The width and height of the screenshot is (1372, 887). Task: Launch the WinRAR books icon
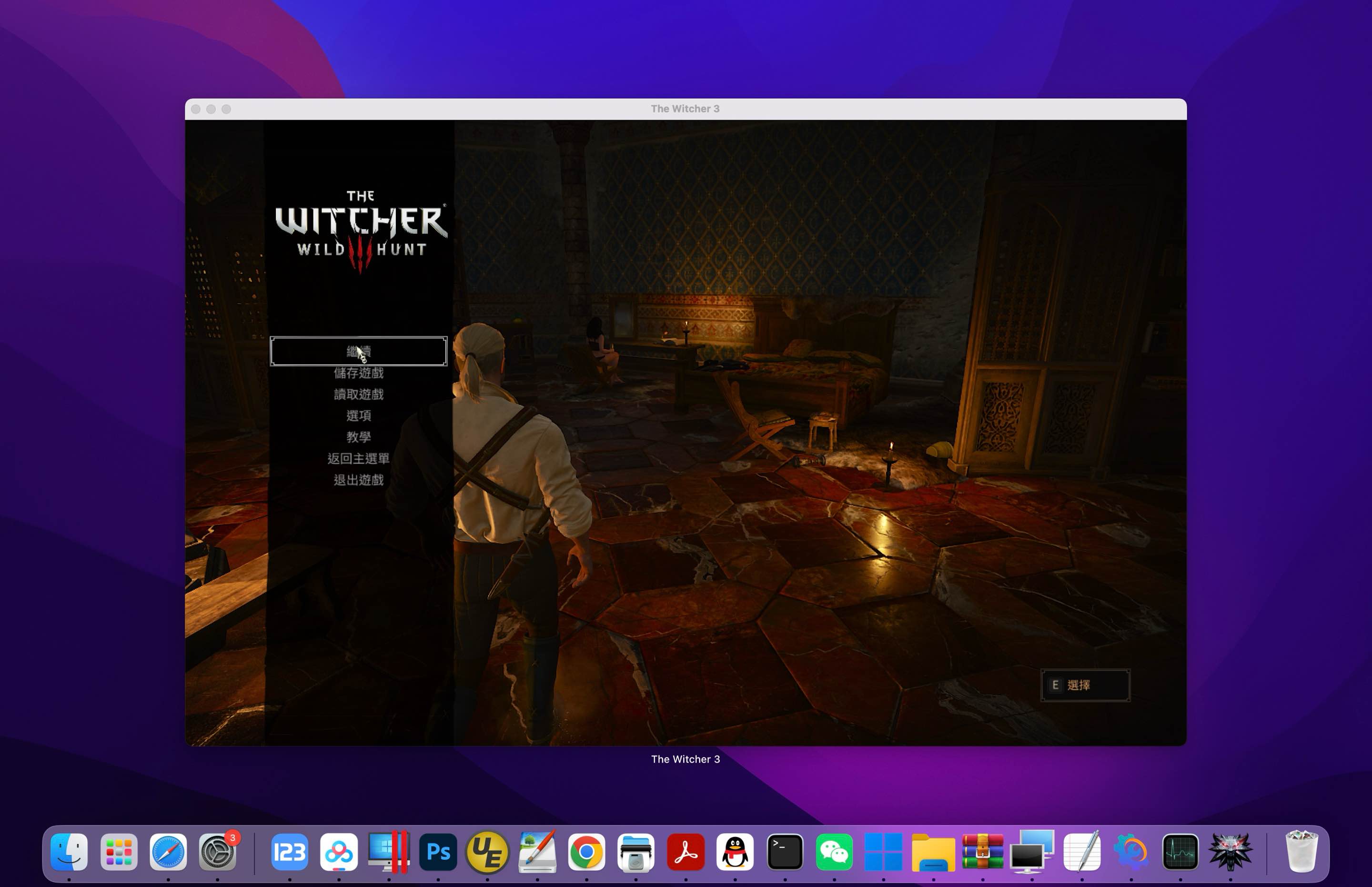tap(983, 852)
